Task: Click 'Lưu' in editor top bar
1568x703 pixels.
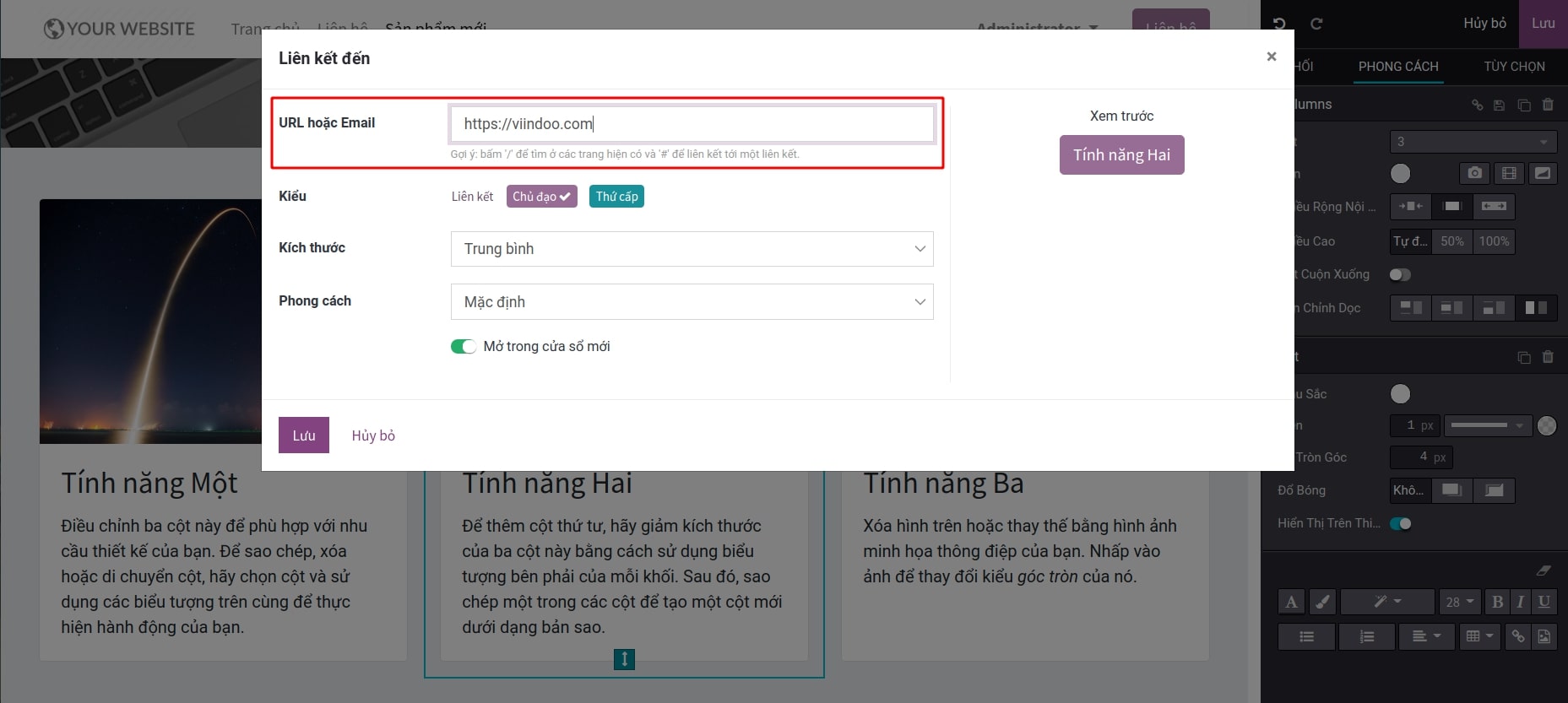Action: click(1544, 24)
